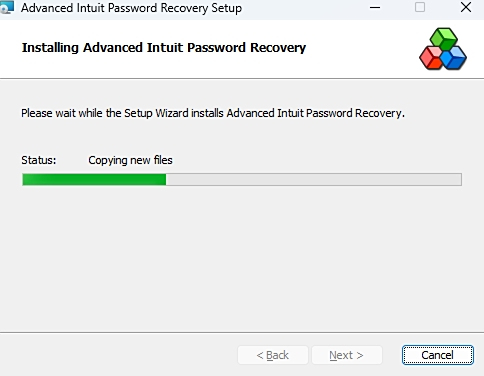Click the green filled part of progress bar
This screenshot has height=376, width=484.
(x=94, y=179)
